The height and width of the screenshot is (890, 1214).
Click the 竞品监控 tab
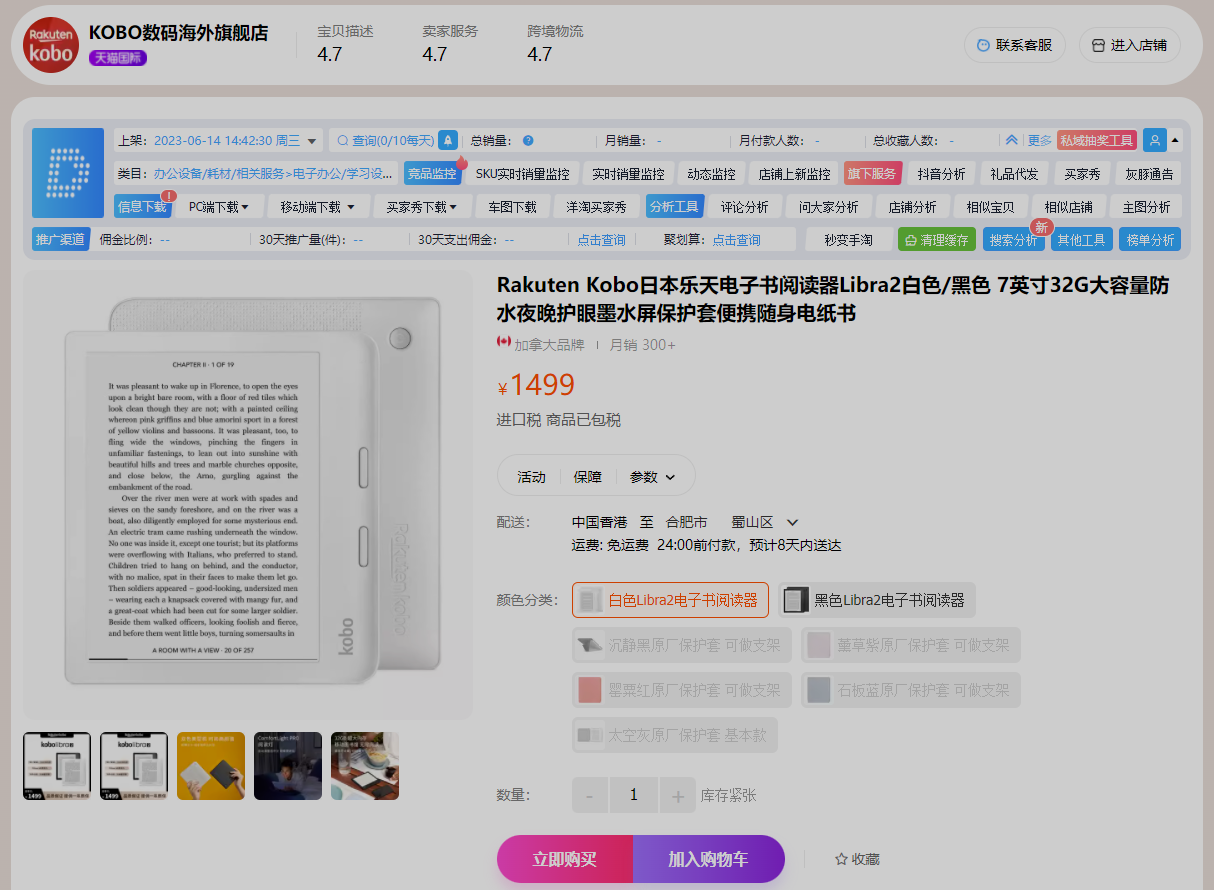coord(432,174)
